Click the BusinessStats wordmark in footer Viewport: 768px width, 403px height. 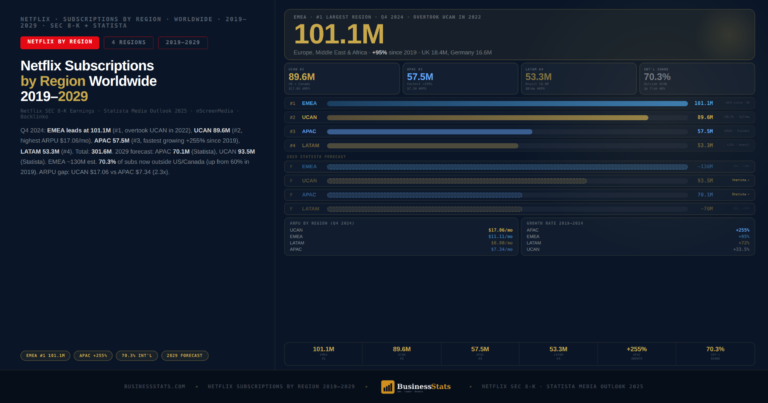pyautogui.click(x=424, y=386)
